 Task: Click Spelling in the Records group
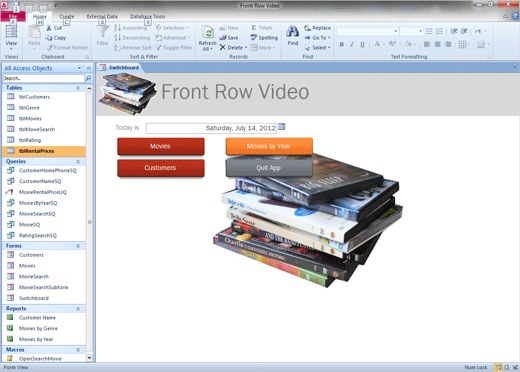[264, 38]
